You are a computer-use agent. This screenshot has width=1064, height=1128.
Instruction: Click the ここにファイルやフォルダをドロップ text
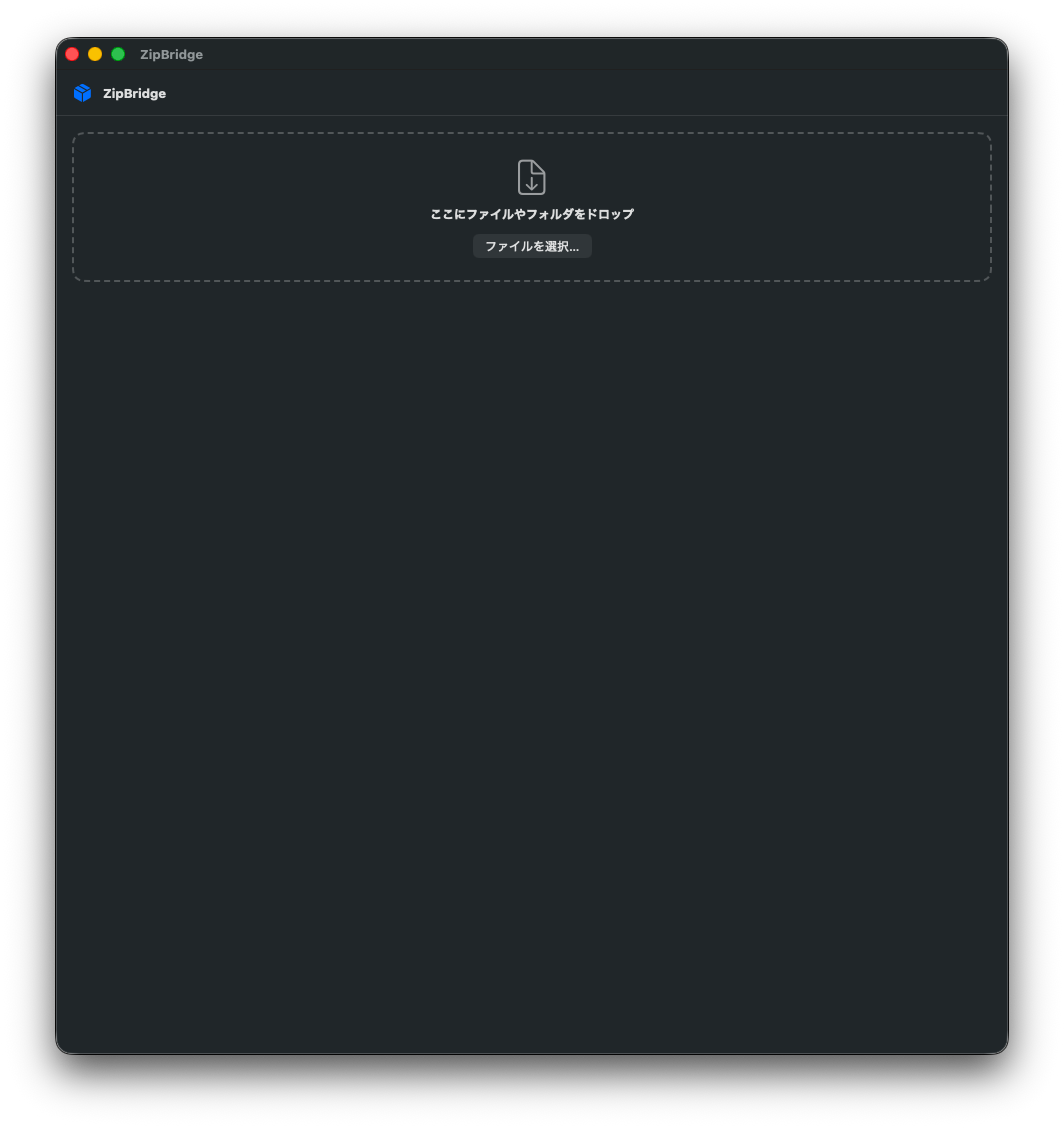click(532, 214)
